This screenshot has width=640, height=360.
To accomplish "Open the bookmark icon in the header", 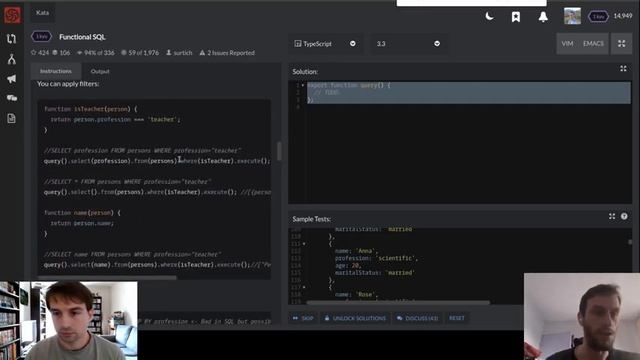I will [516, 17].
